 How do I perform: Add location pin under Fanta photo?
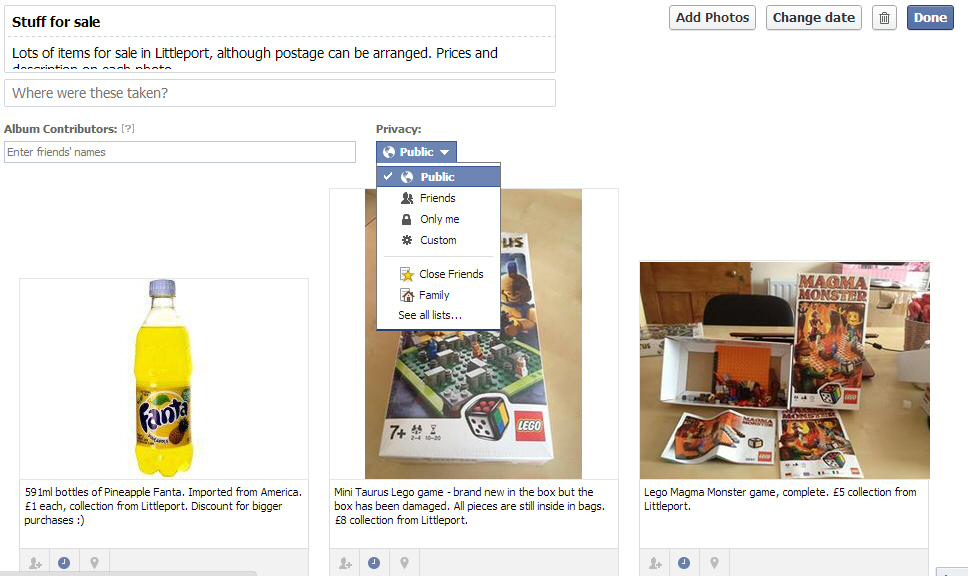coord(94,562)
